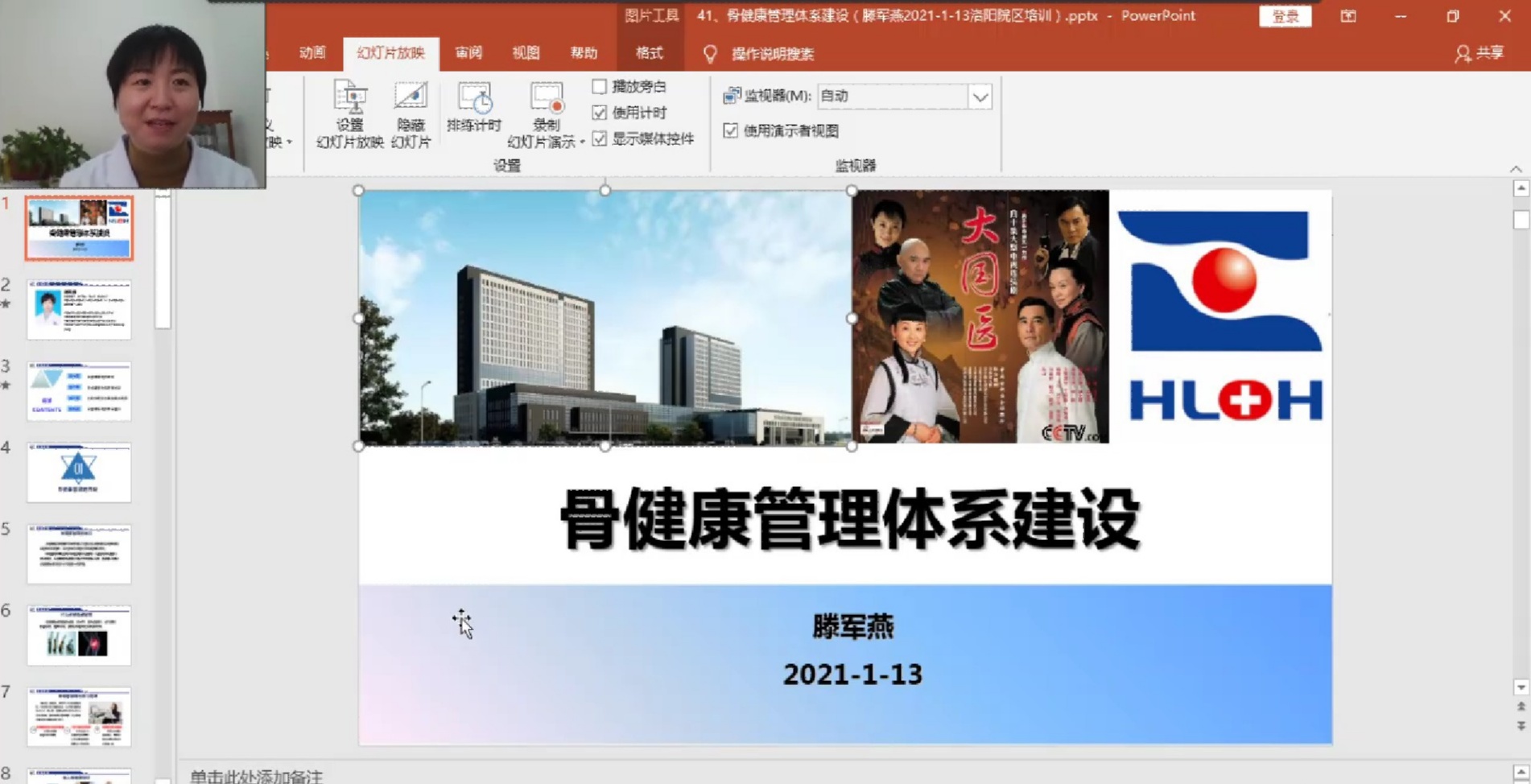Uncheck the Use Timings (使用计时) checkbox
The height and width of the screenshot is (784, 1531).
coord(600,113)
